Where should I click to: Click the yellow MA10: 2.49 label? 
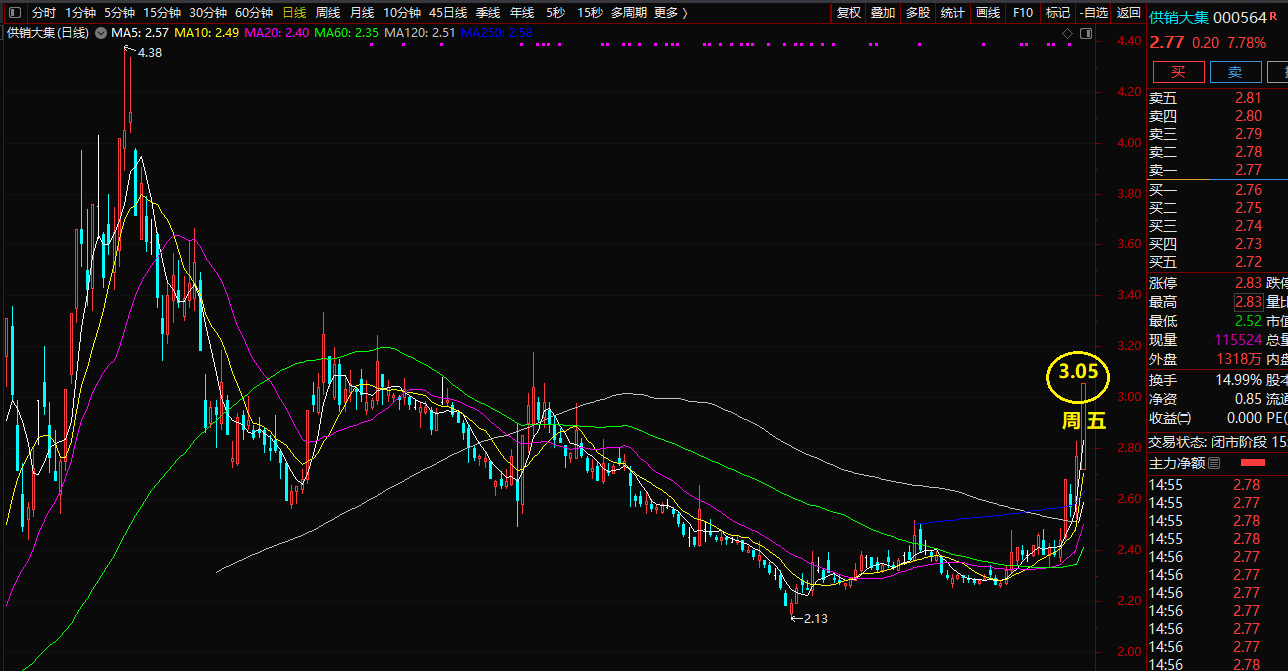(207, 33)
